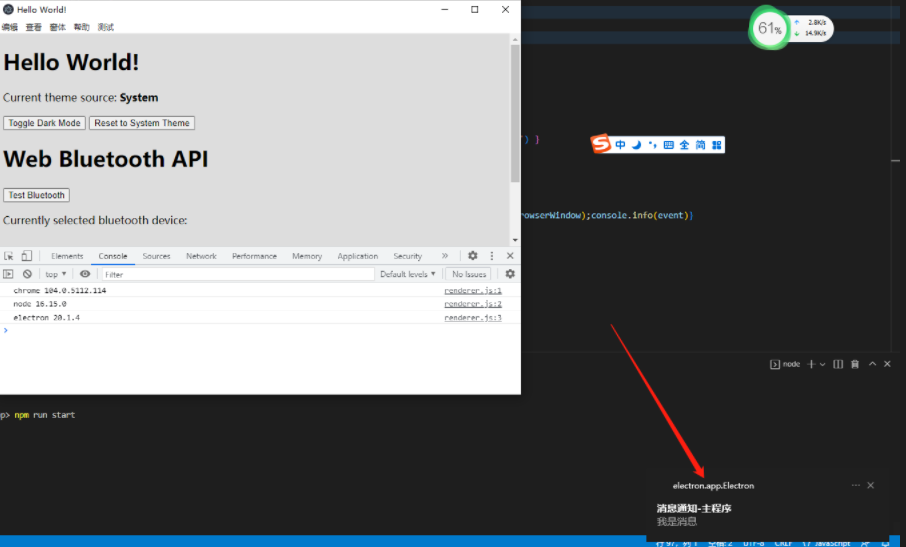Click the electron 20.1.4 console log line
This screenshot has width=906, height=547.
[x=47, y=318]
